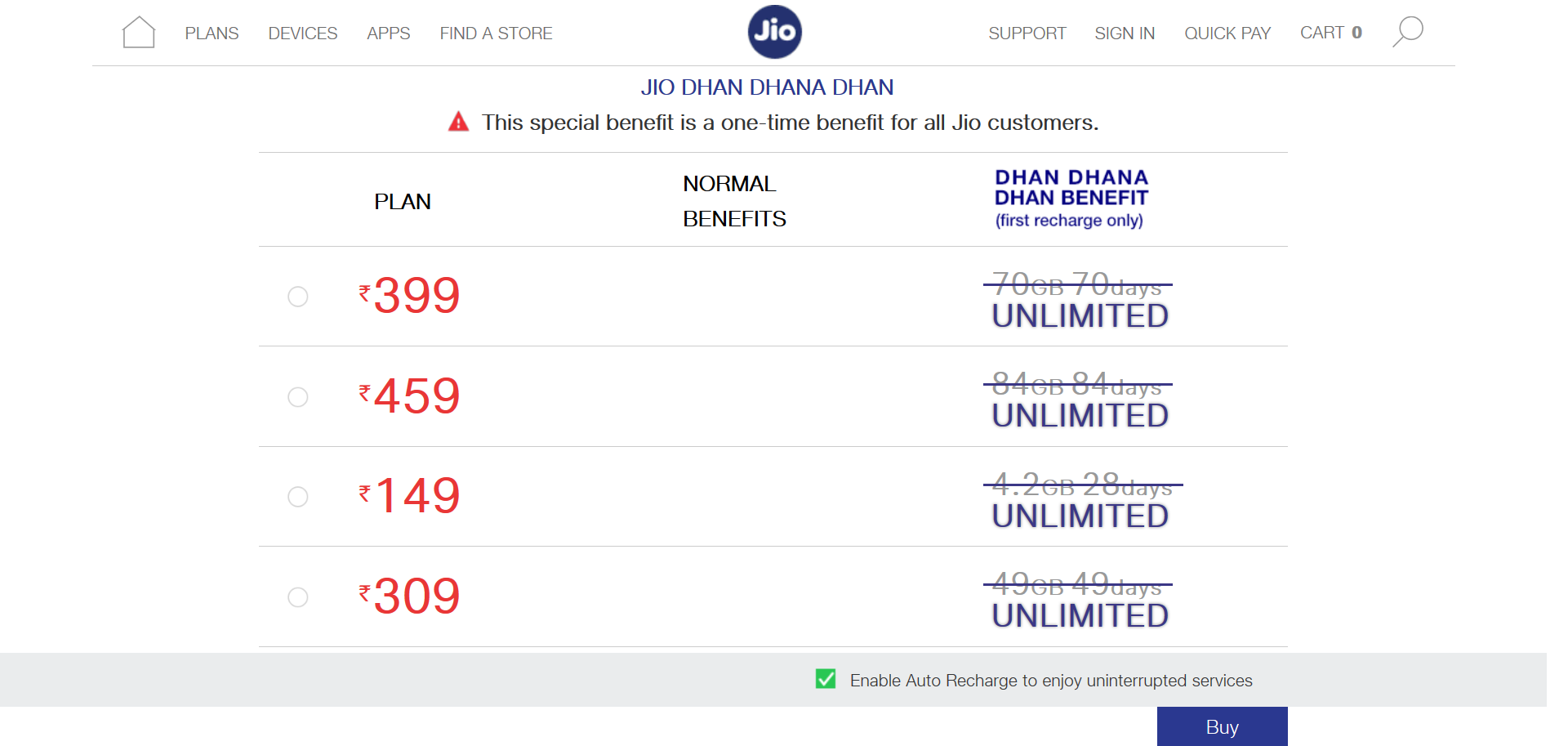Screen dimensions: 1568x746
Task: Click the ₹309 UNLIMITED benefit text
Action: 1080,616
